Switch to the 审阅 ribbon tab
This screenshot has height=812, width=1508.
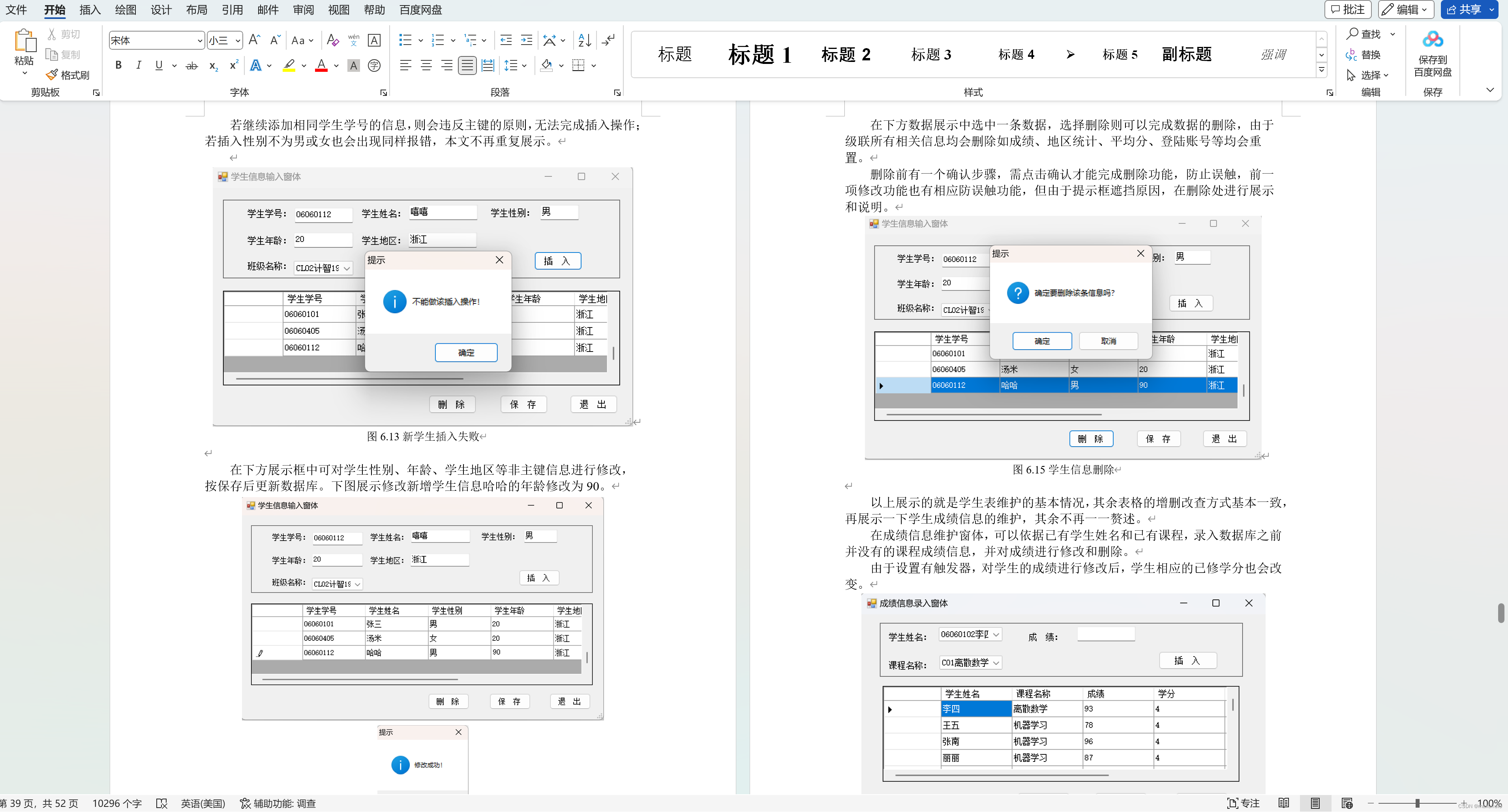click(303, 10)
